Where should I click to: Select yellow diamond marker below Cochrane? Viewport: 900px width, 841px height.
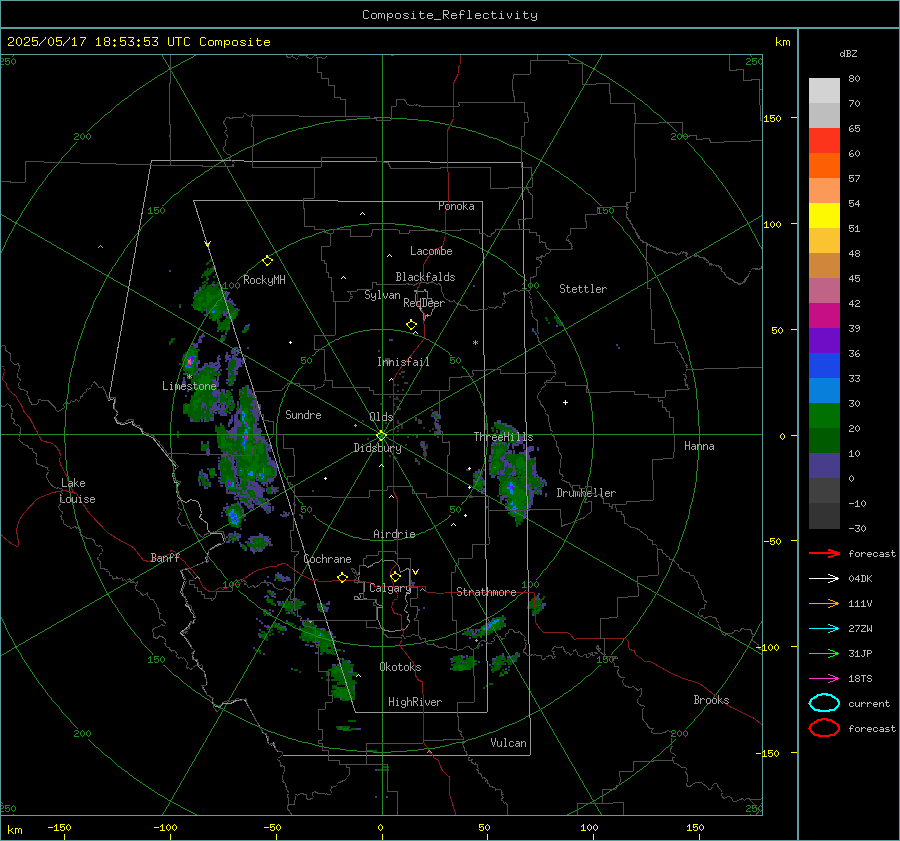click(x=343, y=577)
